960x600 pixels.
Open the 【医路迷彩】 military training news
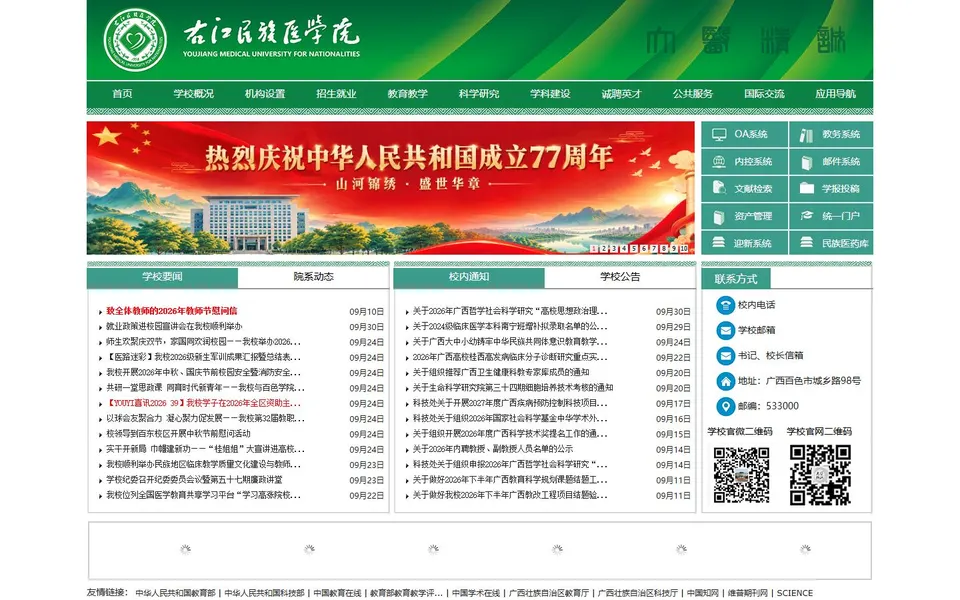click(x=203, y=357)
